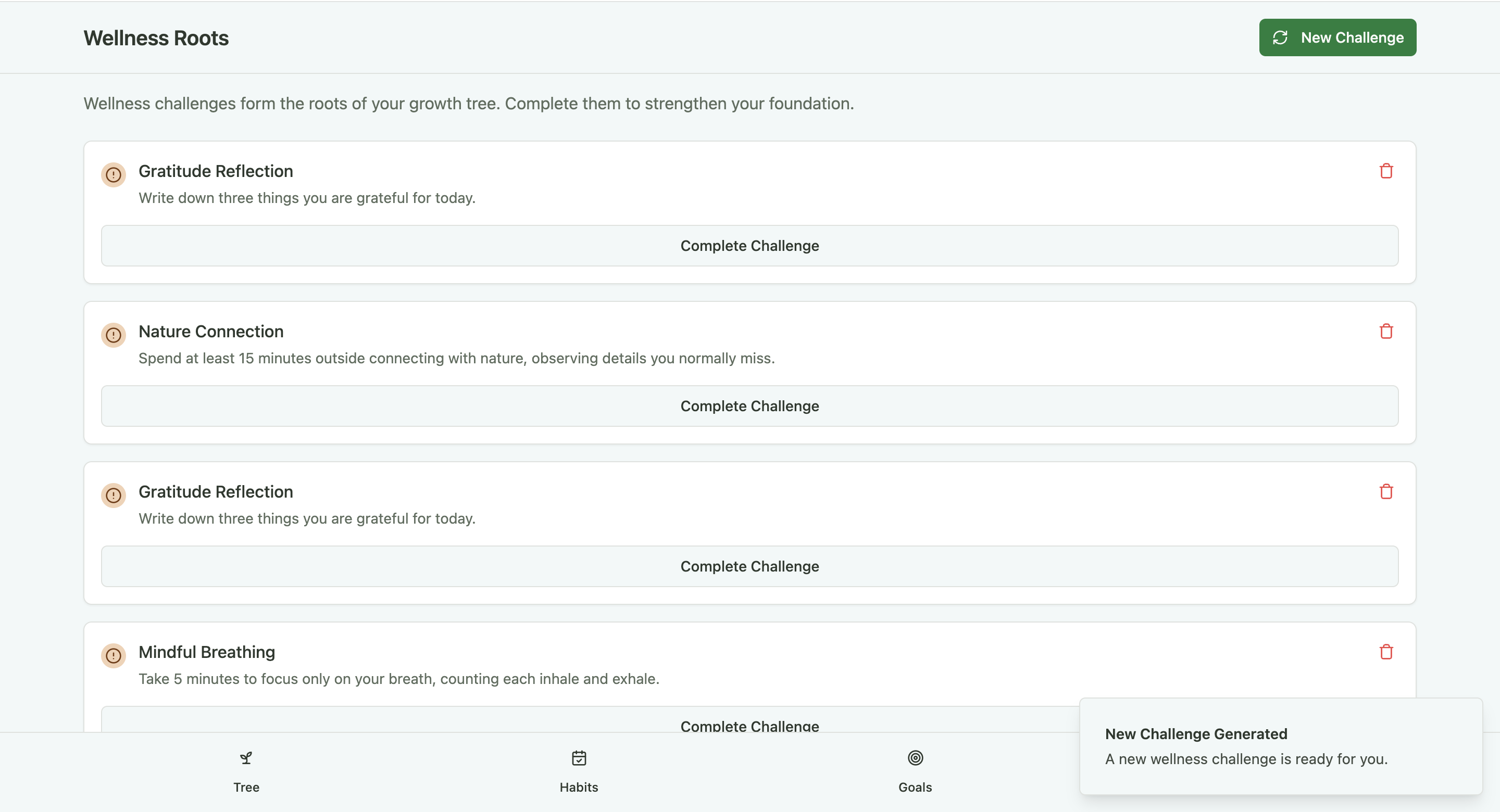Image resolution: width=1500 pixels, height=812 pixels.
Task: Click the refresh icon inside New Challenge
Action: (x=1280, y=38)
